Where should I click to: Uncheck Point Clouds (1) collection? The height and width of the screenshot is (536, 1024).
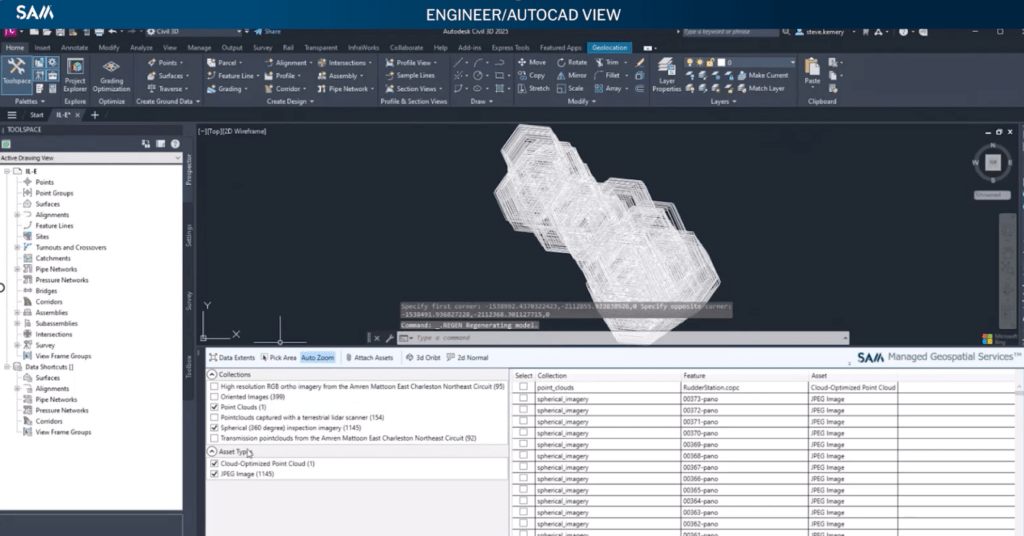(214, 407)
